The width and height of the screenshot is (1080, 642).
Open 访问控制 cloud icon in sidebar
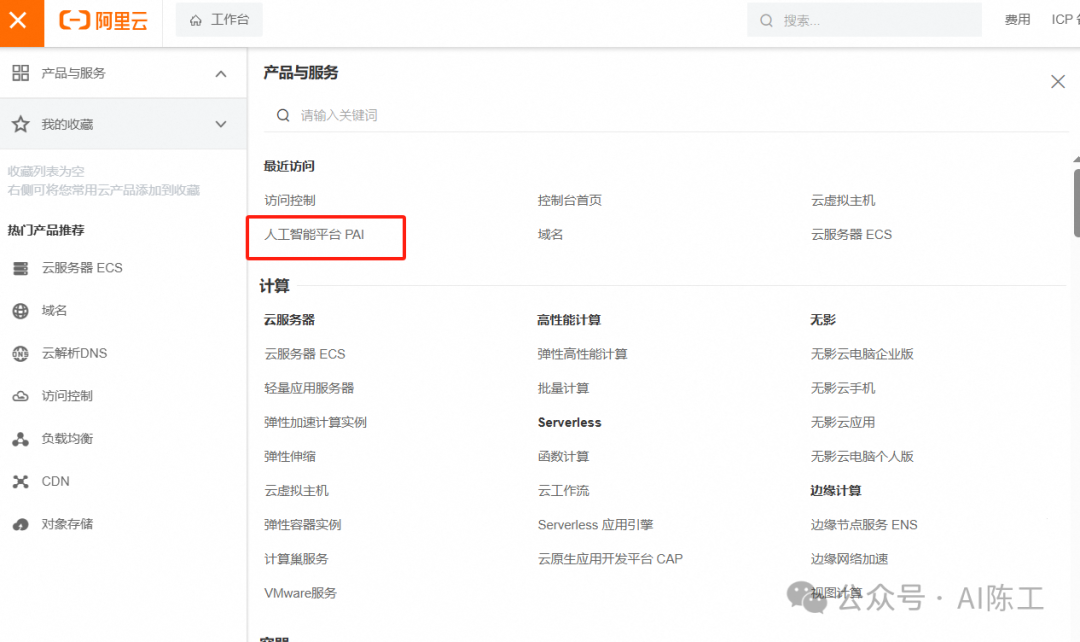tap(21, 397)
